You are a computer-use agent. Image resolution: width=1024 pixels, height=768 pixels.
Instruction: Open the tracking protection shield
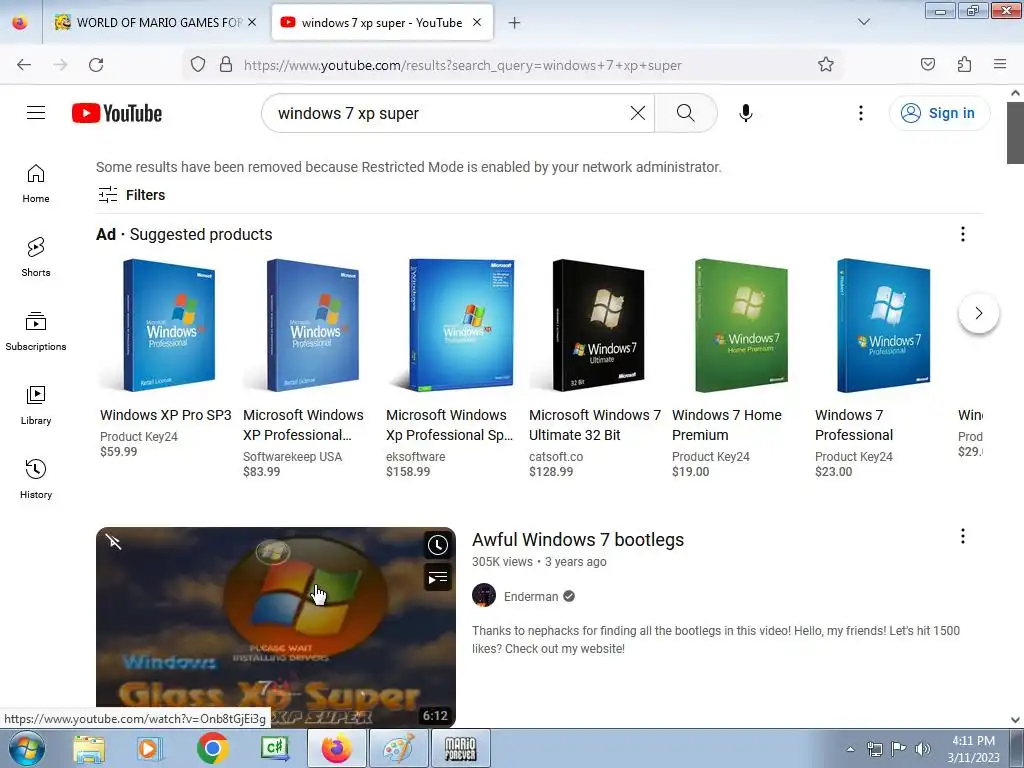click(198, 65)
